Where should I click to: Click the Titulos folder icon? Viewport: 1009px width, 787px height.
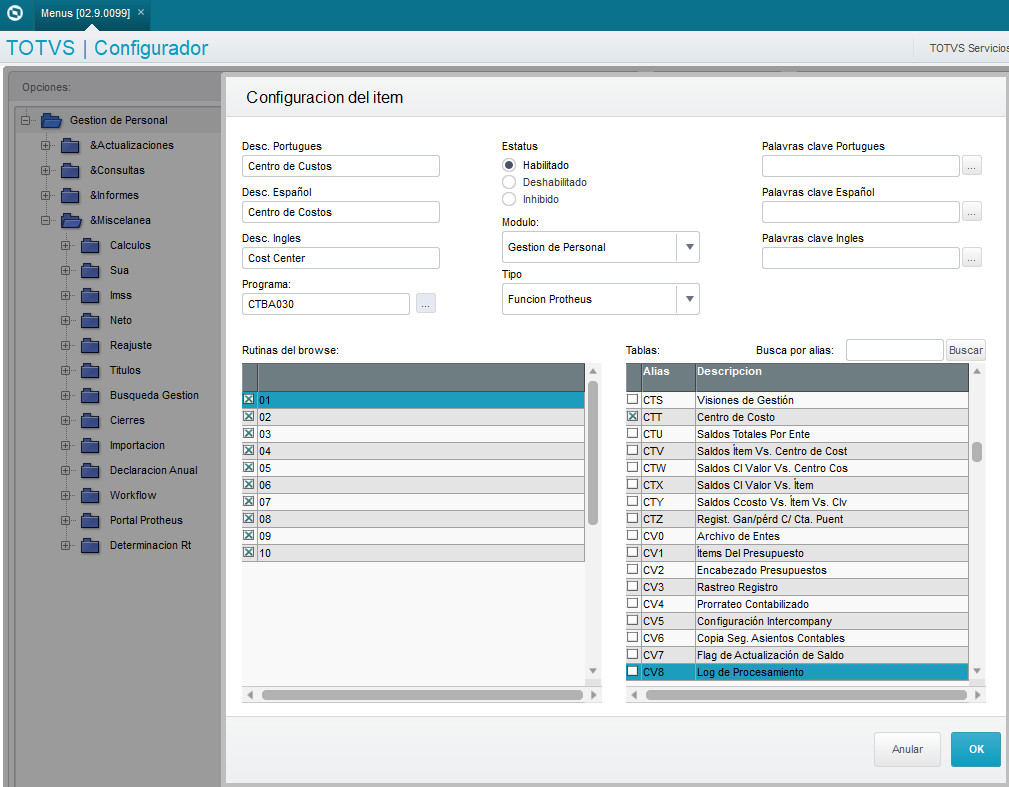[90, 371]
